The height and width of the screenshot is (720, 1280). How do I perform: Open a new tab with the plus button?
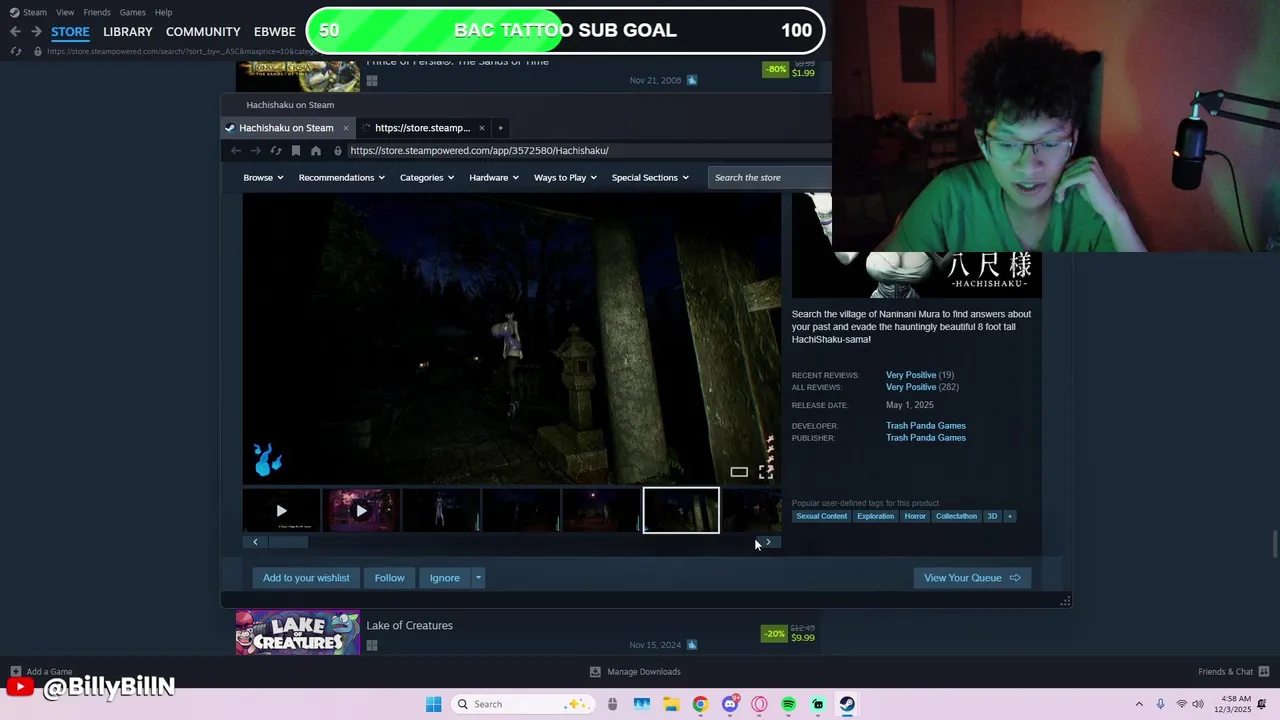(500, 128)
